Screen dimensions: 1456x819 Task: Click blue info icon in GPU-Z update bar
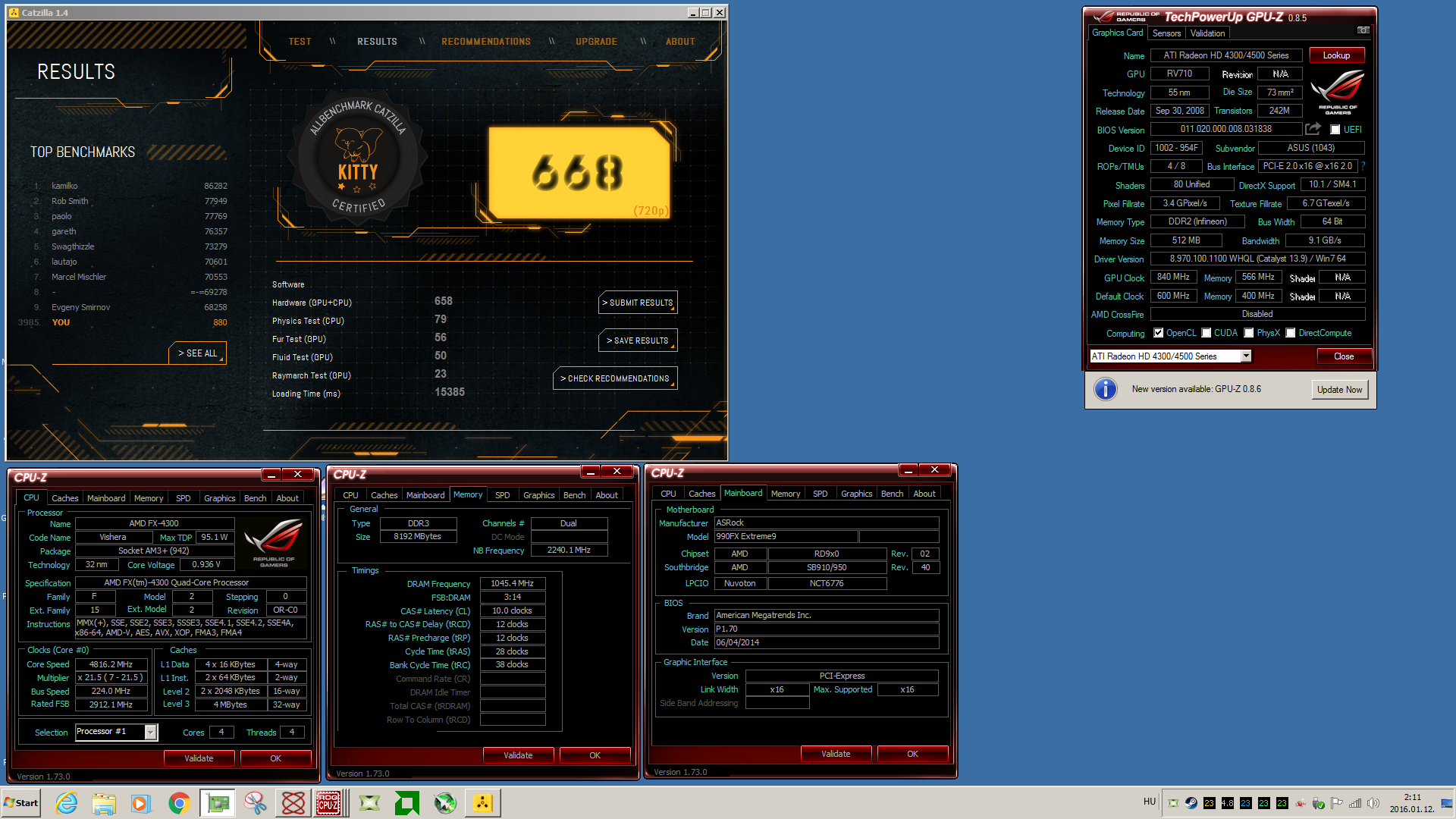pyautogui.click(x=1106, y=389)
